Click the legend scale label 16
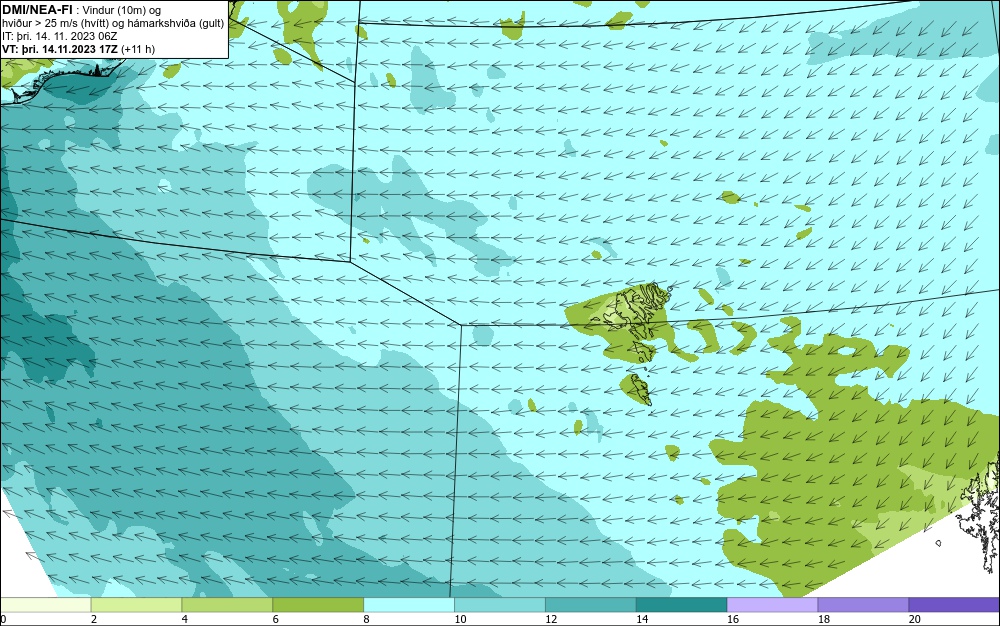The height and width of the screenshot is (626, 1000). (733, 619)
